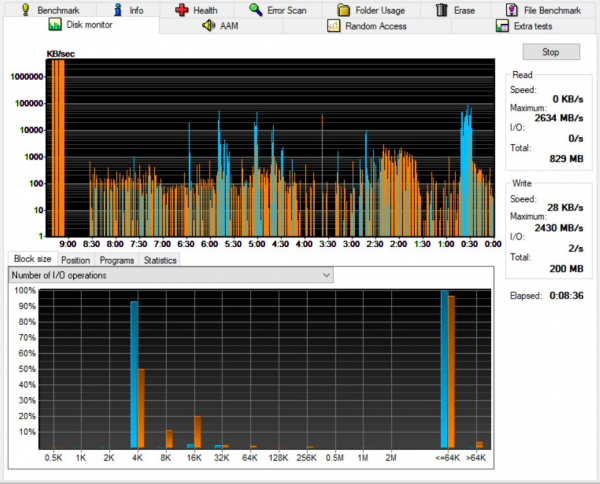Screen dimensions: 600x484
Task: Click the File Benchmark document icon
Action: click(x=511, y=9)
